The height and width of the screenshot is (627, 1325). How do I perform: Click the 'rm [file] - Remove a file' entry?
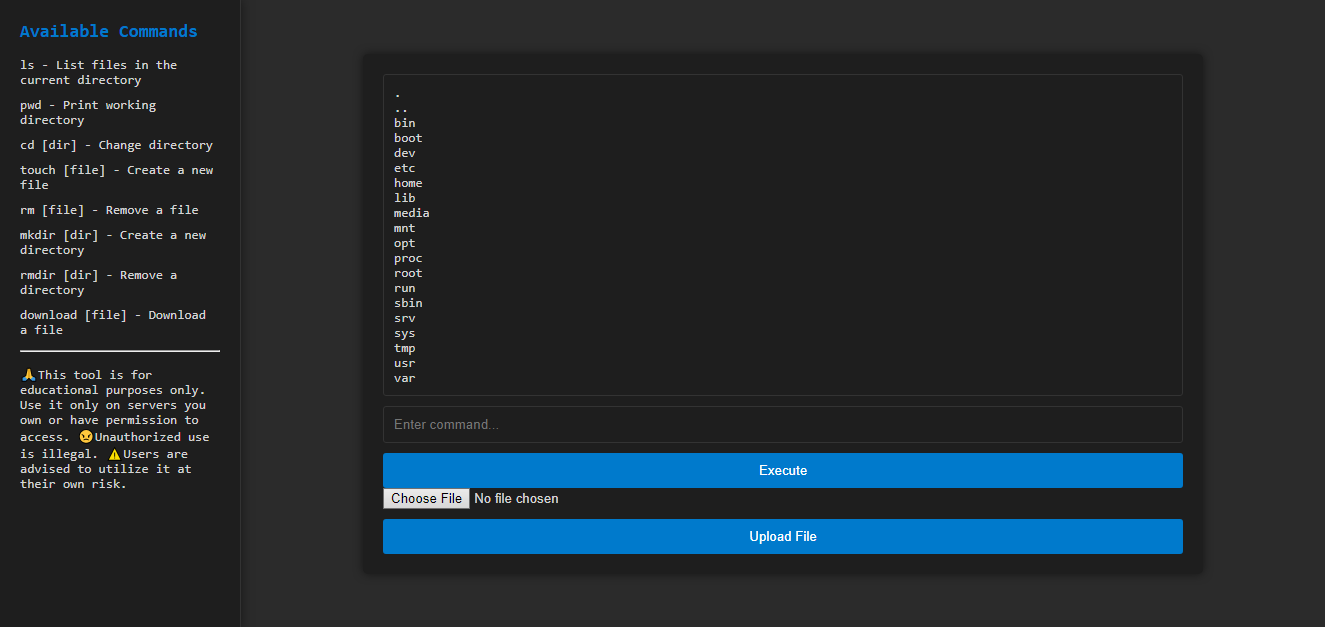pyautogui.click(x=109, y=210)
